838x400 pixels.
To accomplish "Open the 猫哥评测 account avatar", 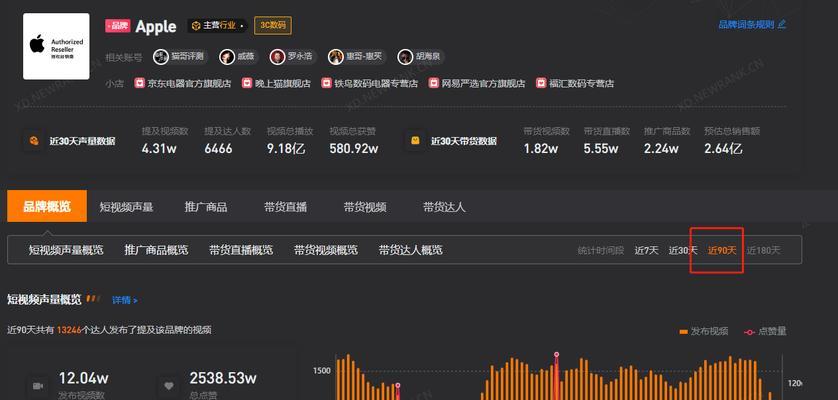I will (x=161, y=57).
